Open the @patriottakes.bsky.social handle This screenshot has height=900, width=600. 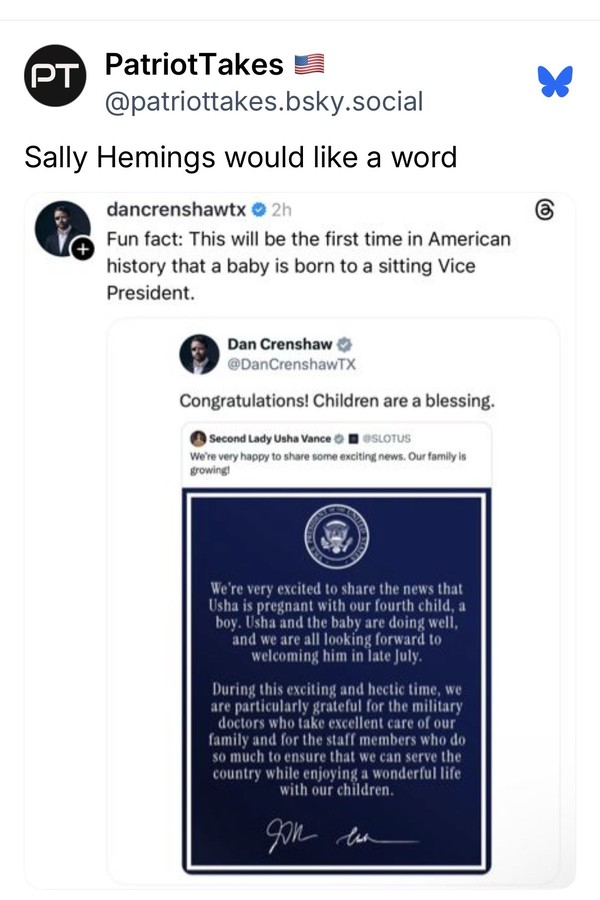pos(264,101)
